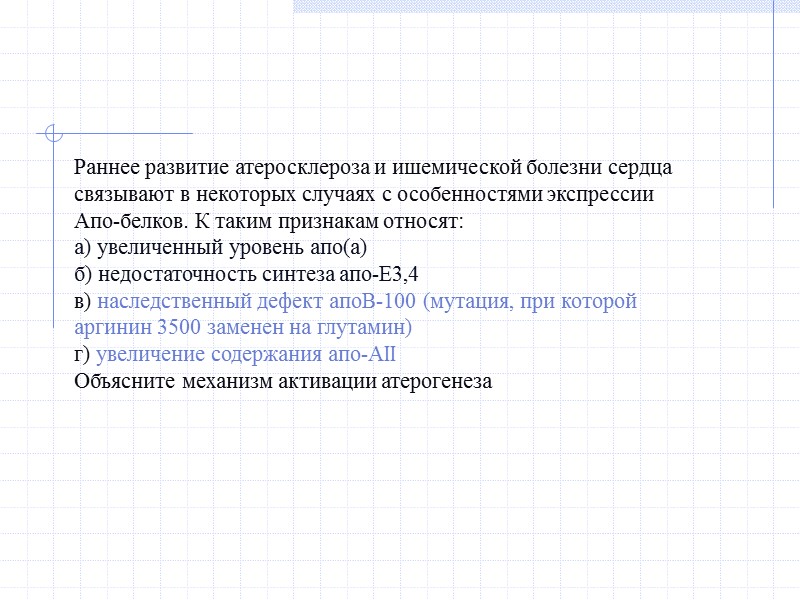Click the marker г) before апо-AII line
Screen dimensions: 800x600
tap(80, 352)
